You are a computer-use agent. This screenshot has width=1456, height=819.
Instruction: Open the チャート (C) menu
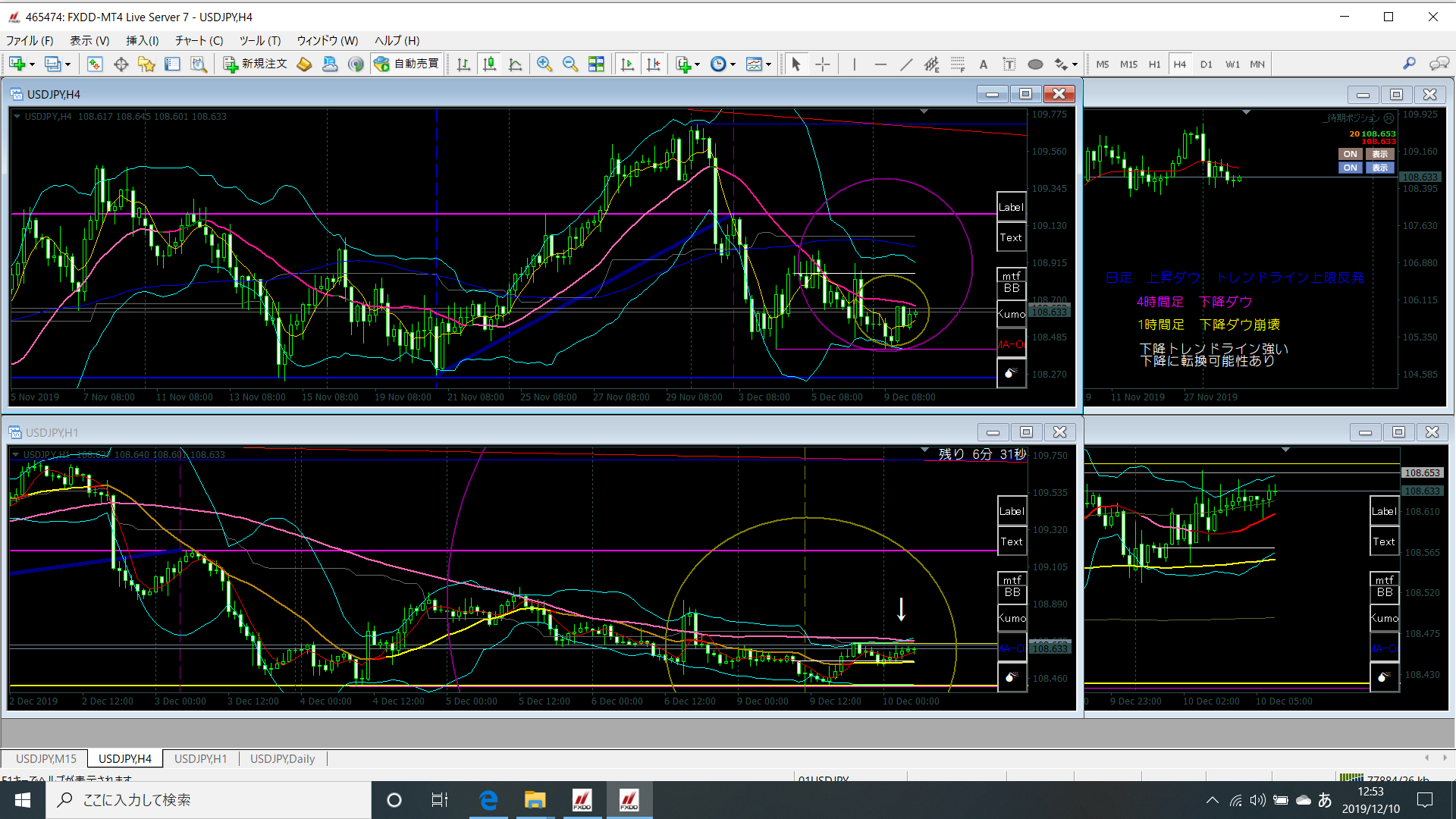click(x=199, y=41)
